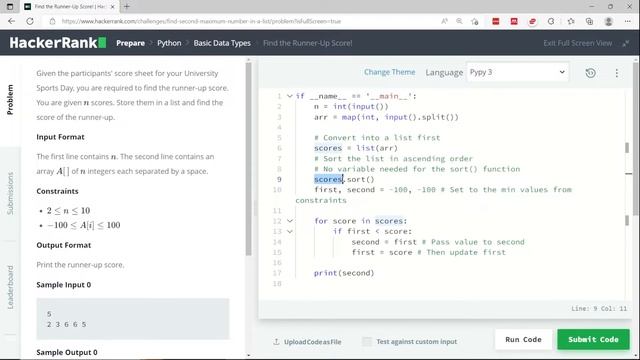Open browser collections icon
640x360 pixels.
(x=589, y=21)
